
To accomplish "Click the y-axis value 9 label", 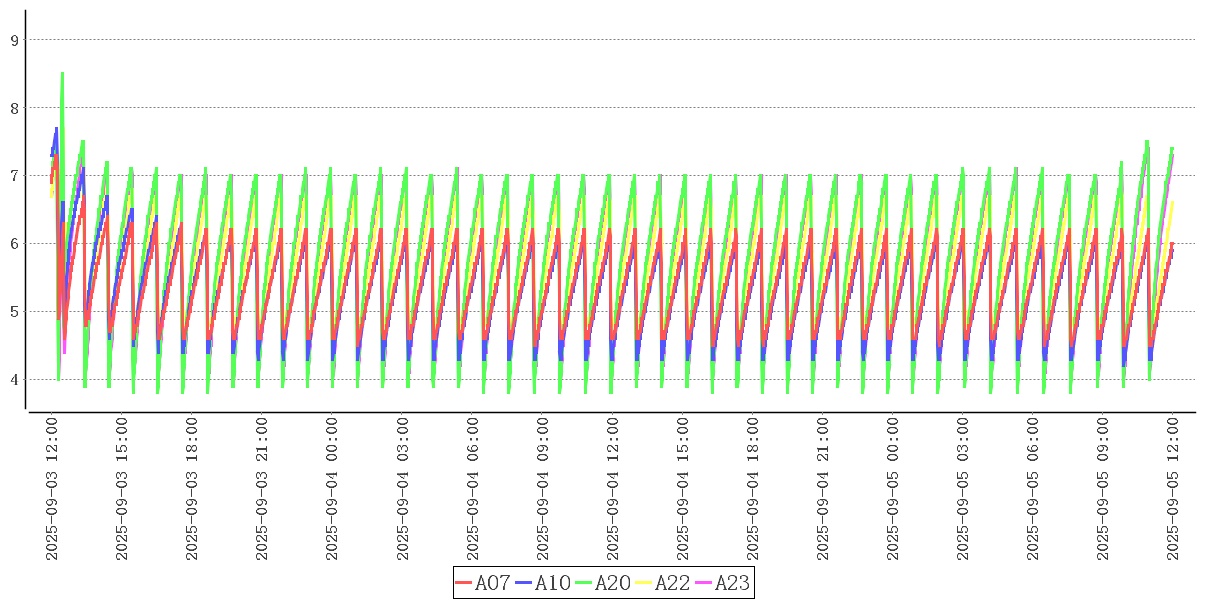I will [14, 40].
